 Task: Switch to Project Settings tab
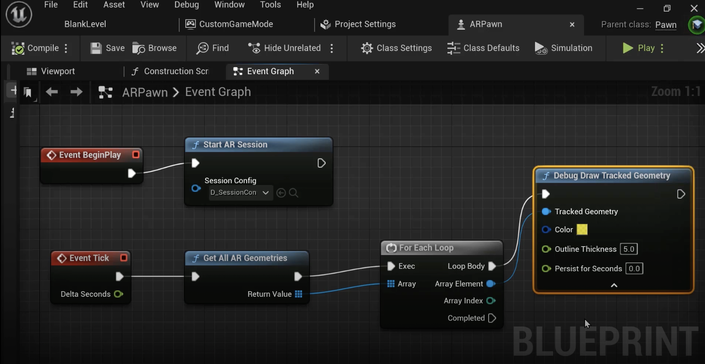358,24
